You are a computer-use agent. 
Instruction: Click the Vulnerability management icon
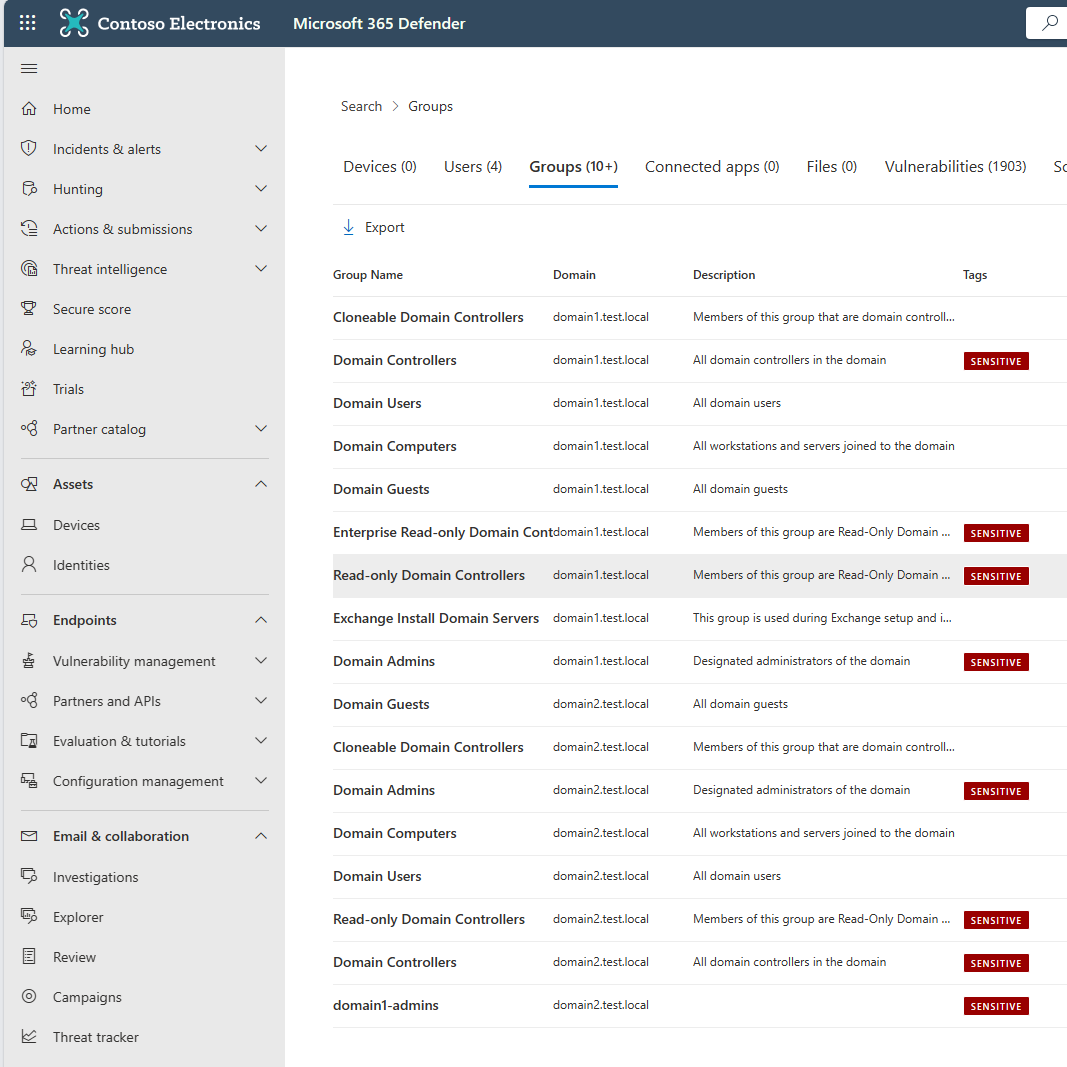point(29,661)
